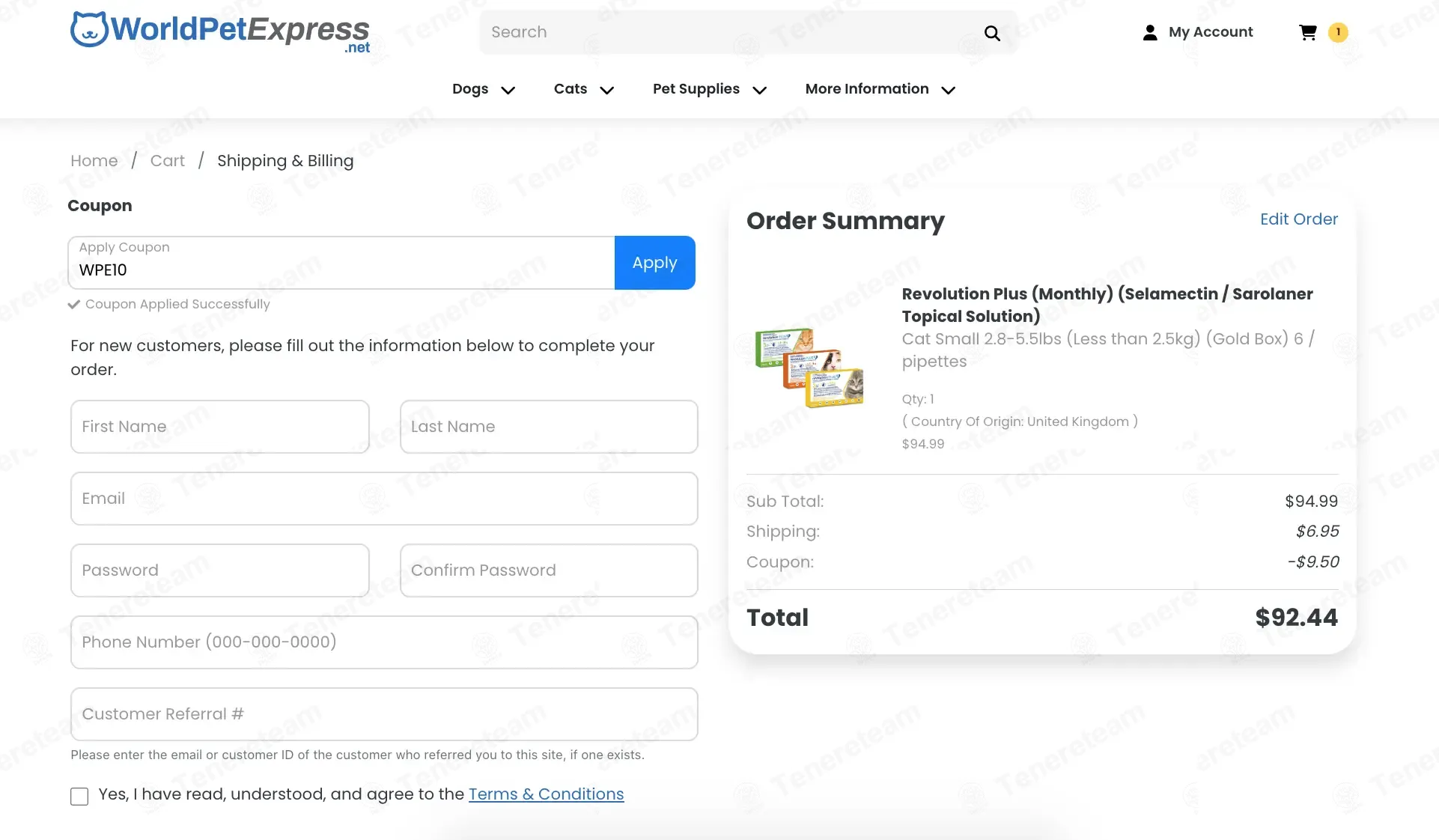The width and height of the screenshot is (1439, 840).
Task: Expand the More Information menu chevron
Action: tap(948, 90)
